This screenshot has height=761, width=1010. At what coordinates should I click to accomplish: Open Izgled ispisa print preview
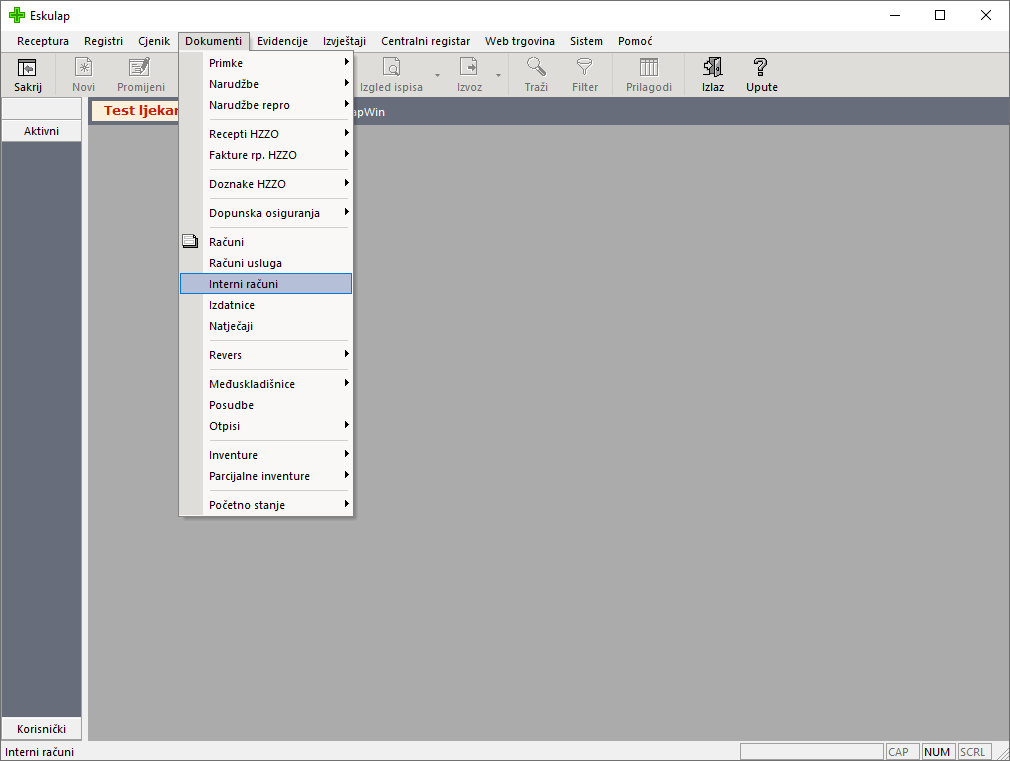click(x=391, y=68)
